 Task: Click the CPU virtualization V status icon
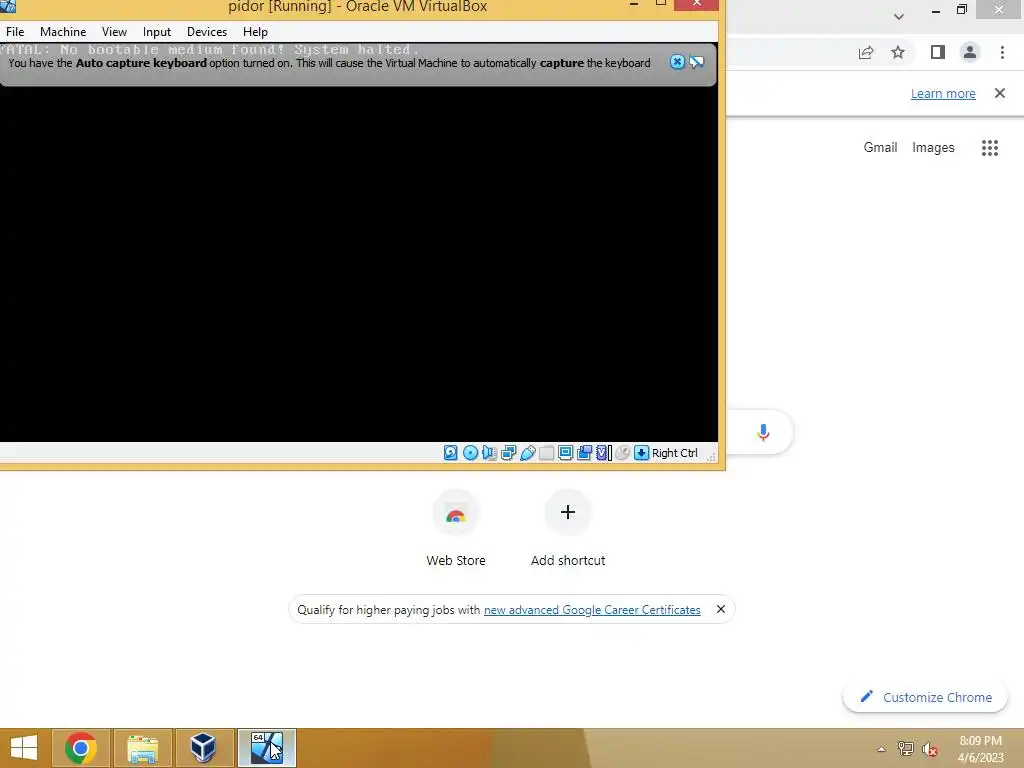tap(603, 453)
